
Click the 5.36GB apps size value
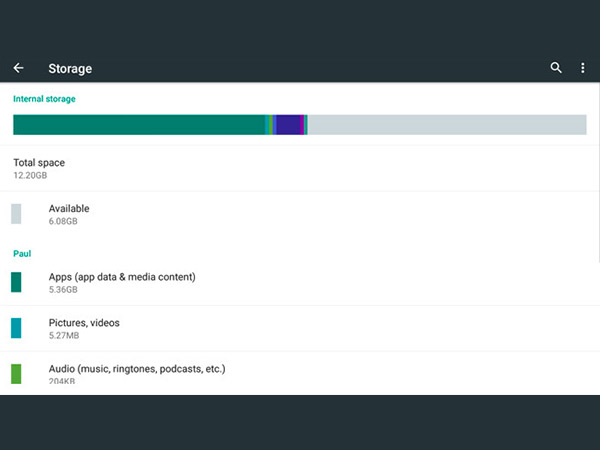click(63, 289)
